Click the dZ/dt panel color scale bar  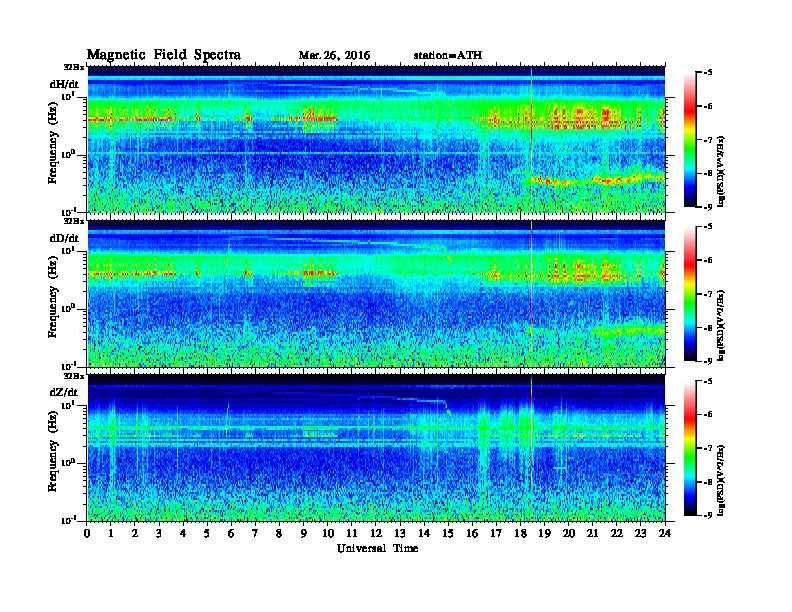pos(690,448)
